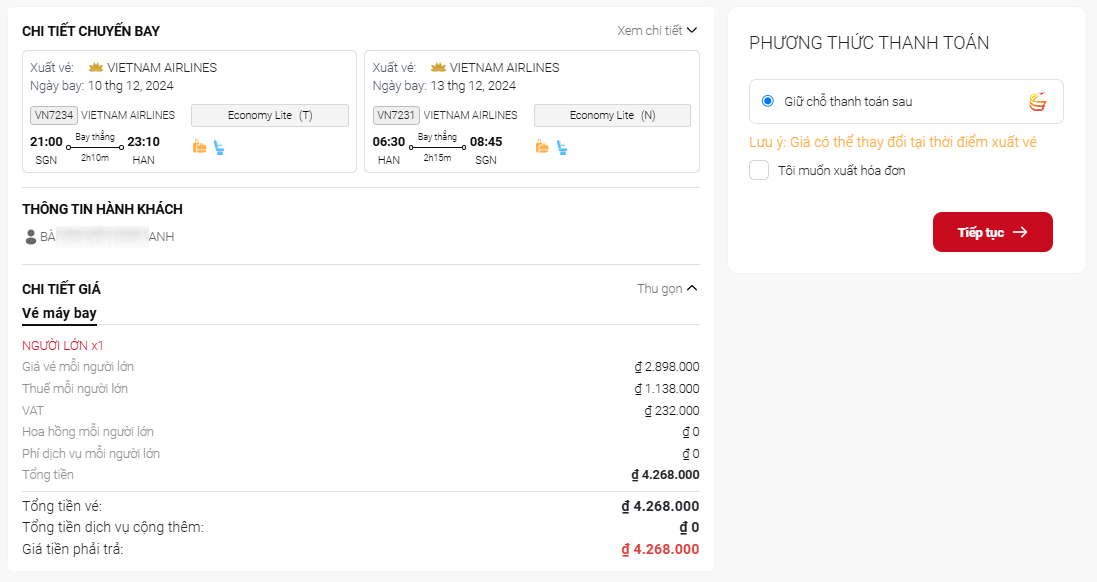Click the 'CHI TIẾT GIÁ' heading
The height and width of the screenshot is (582, 1097).
[x=62, y=289]
